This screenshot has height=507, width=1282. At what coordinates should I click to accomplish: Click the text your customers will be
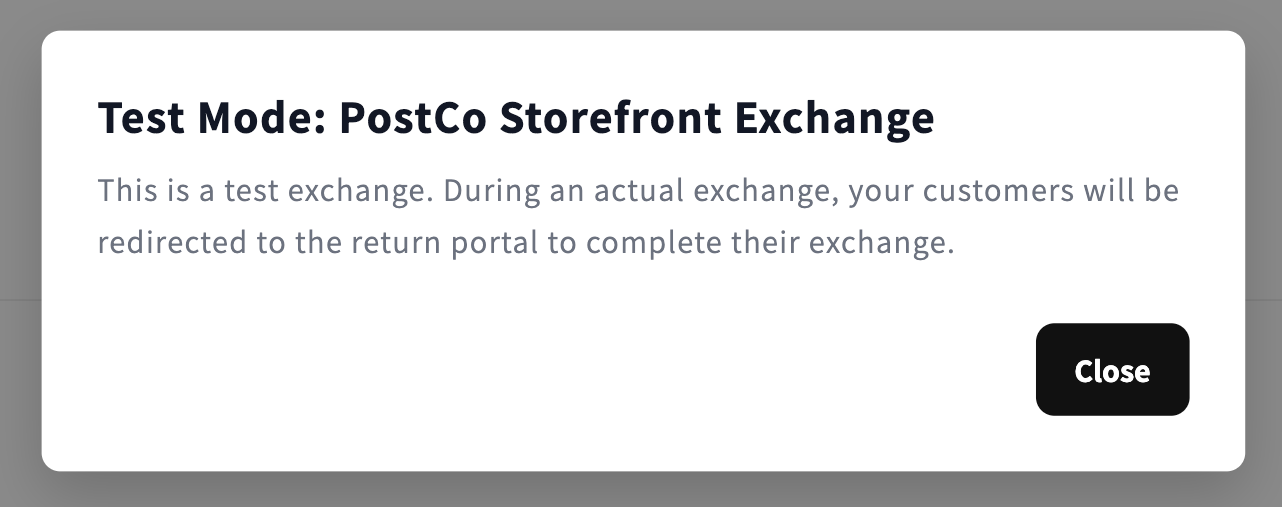tap(1014, 190)
